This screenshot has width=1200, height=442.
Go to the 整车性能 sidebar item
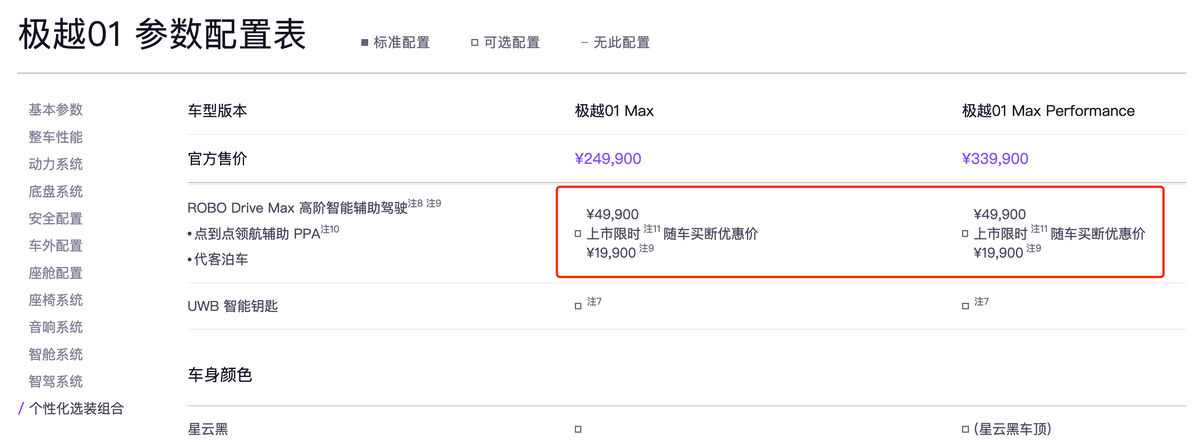point(56,137)
